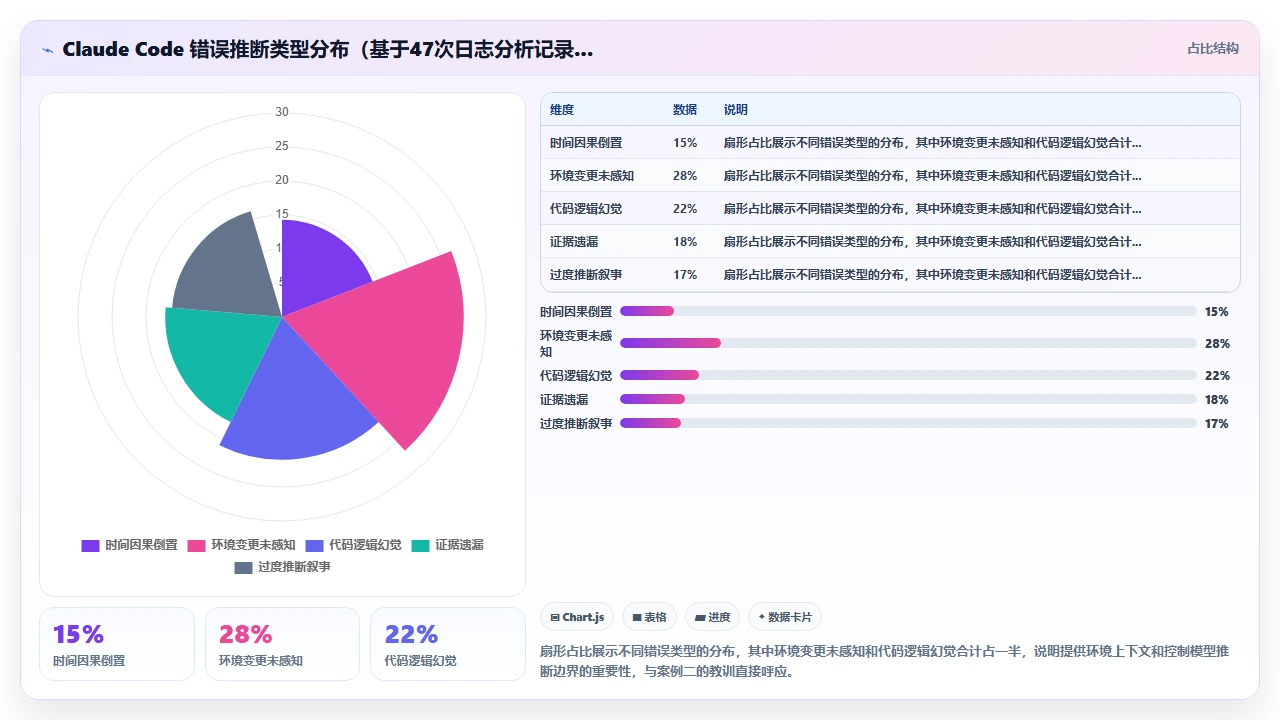Screen dimensions: 1280x720
Task: Click the 进度 tag
Action: pyautogui.click(x=713, y=617)
